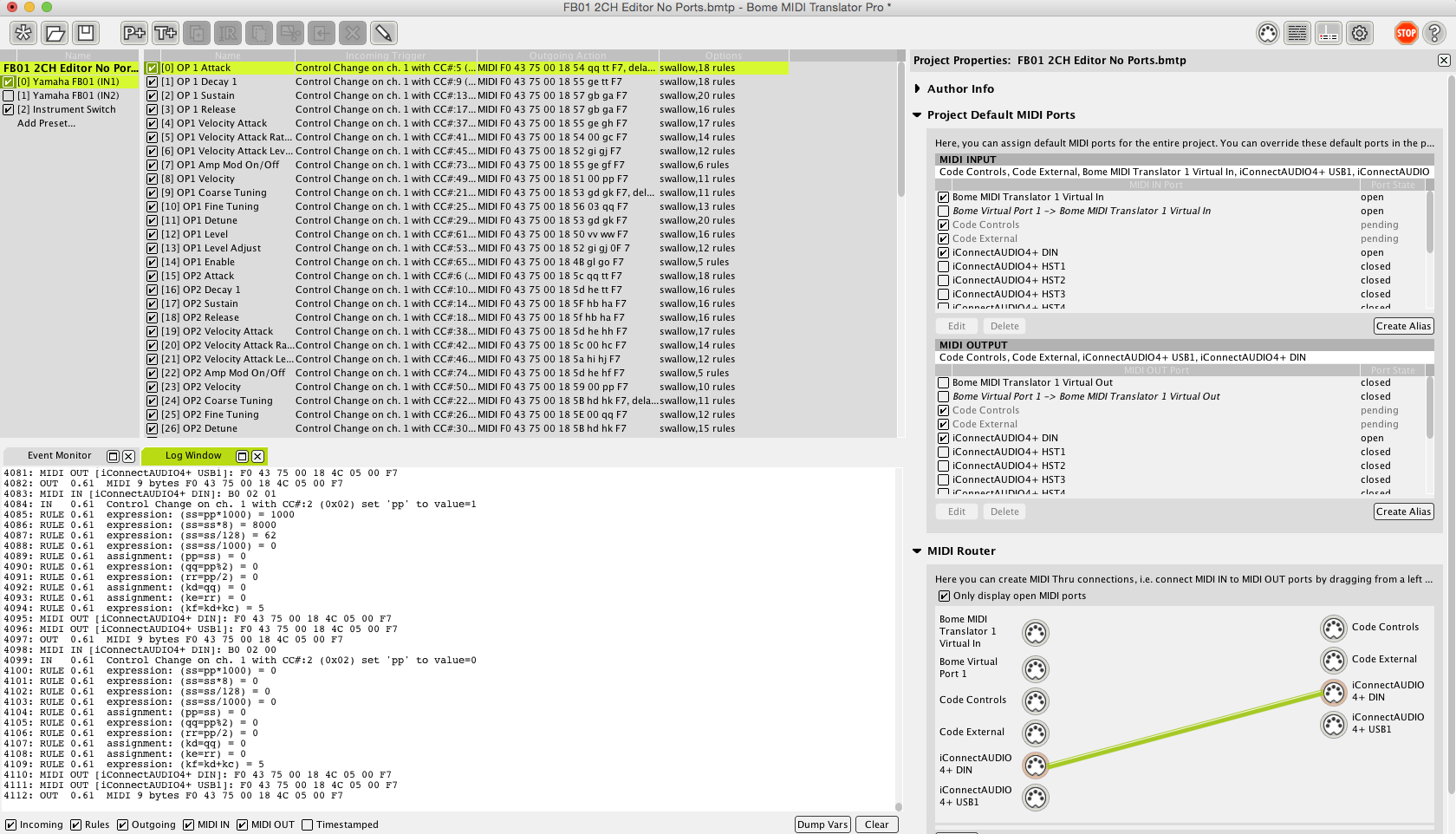Viewport: 1456px width, 834px height.
Task: Open Help with the question mark icon
Action: pos(1435,33)
